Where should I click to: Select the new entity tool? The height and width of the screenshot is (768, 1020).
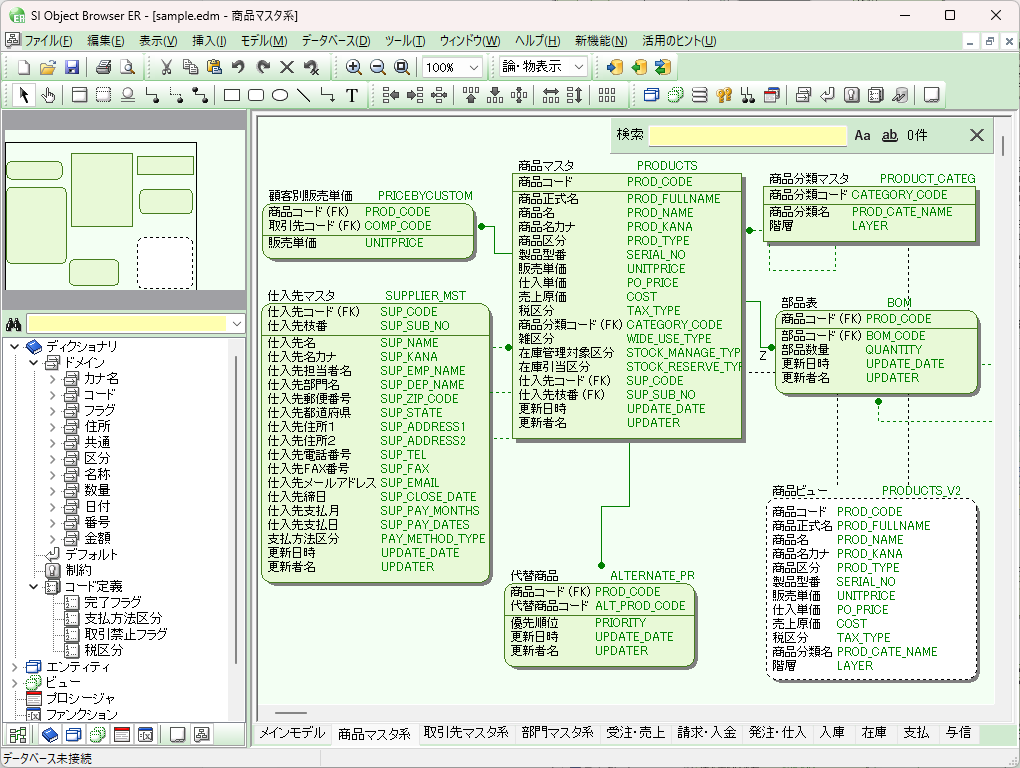(x=79, y=96)
